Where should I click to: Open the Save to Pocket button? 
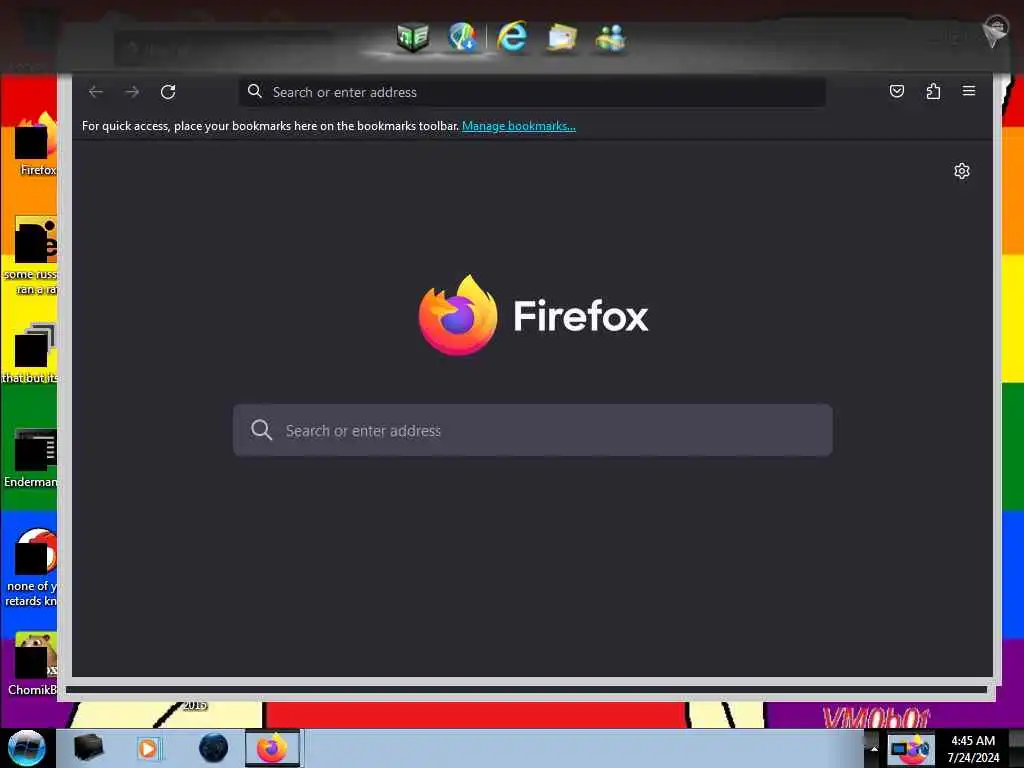coord(897,91)
